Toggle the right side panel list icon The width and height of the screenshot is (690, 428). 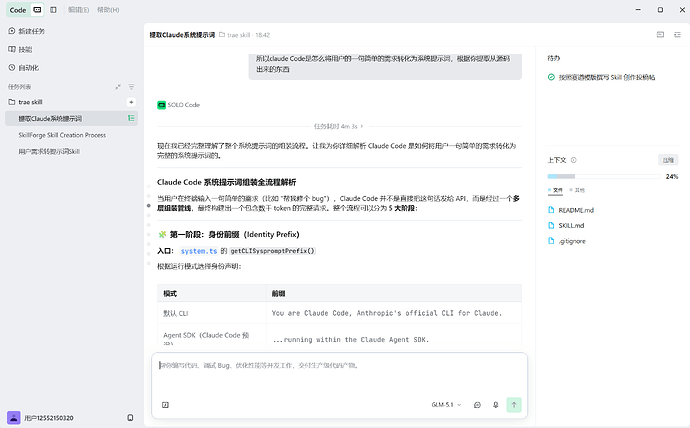677,34
